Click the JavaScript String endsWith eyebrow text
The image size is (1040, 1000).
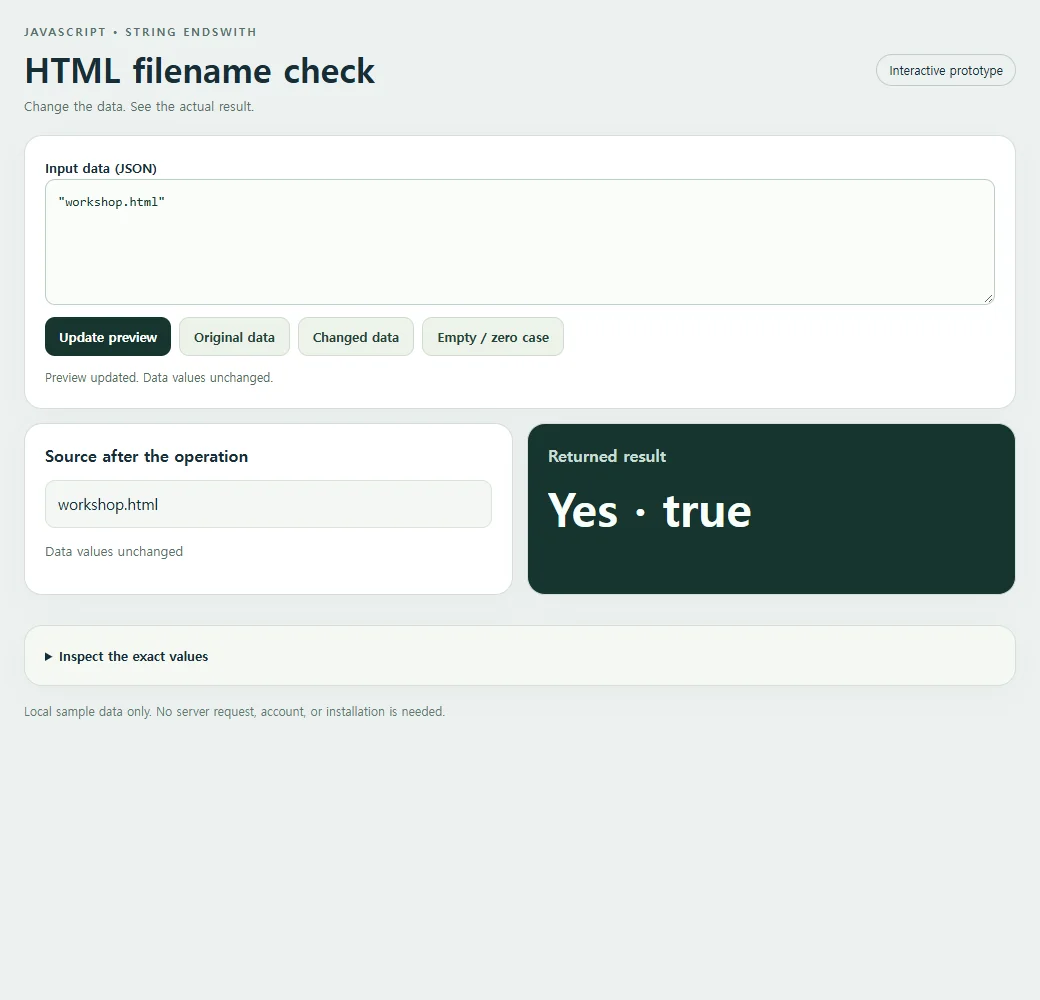tap(140, 32)
